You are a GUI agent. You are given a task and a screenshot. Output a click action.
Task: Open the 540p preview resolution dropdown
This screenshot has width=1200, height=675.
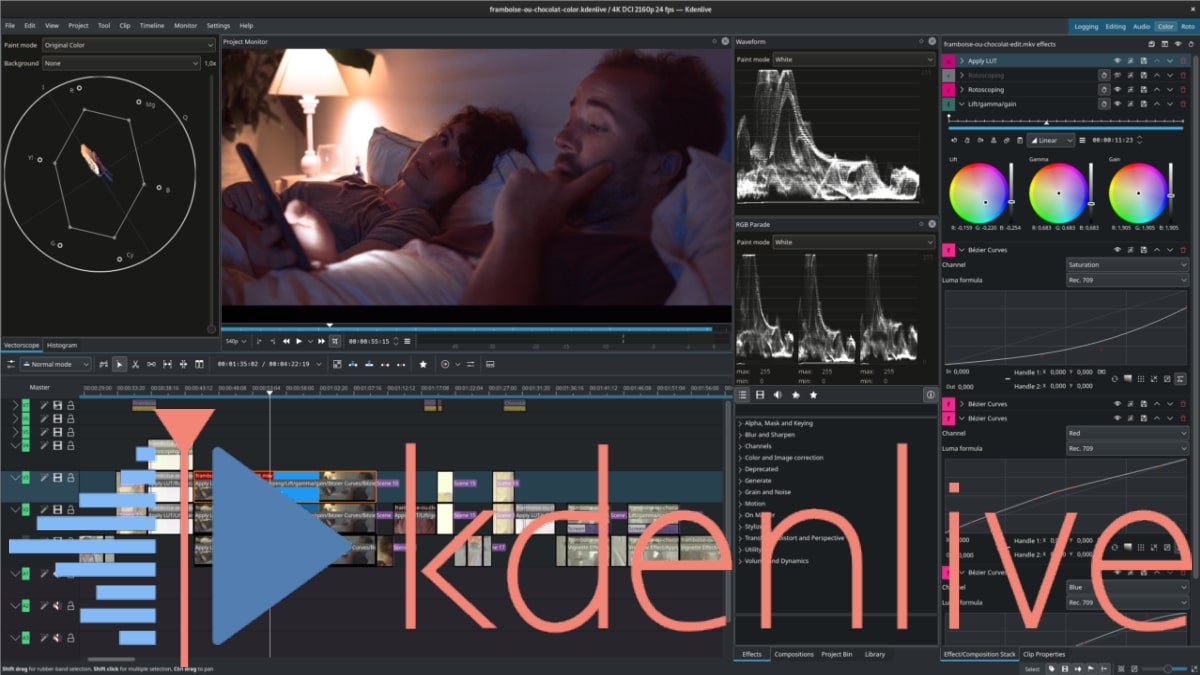(x=236, y=341)
